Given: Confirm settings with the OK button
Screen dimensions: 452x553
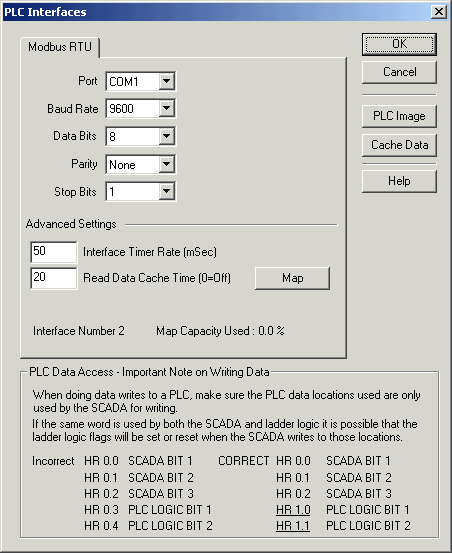Looking at the screenshot, I should [399, 44].
